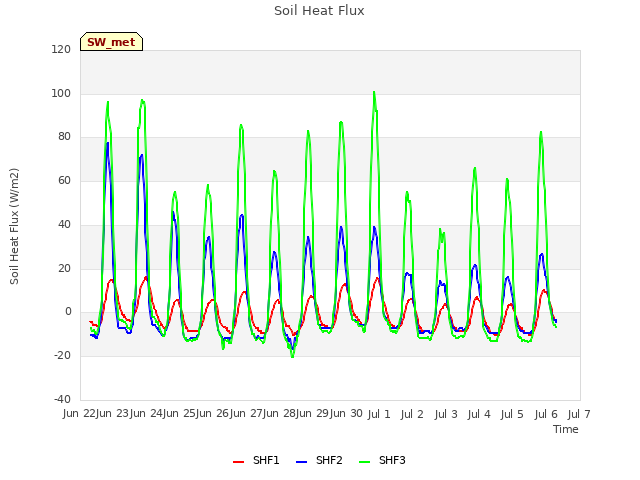The width and height of the screenshot is (640, 480).
Task: Click the 120 y-axis tick label
Action: [x=61, y=49]
